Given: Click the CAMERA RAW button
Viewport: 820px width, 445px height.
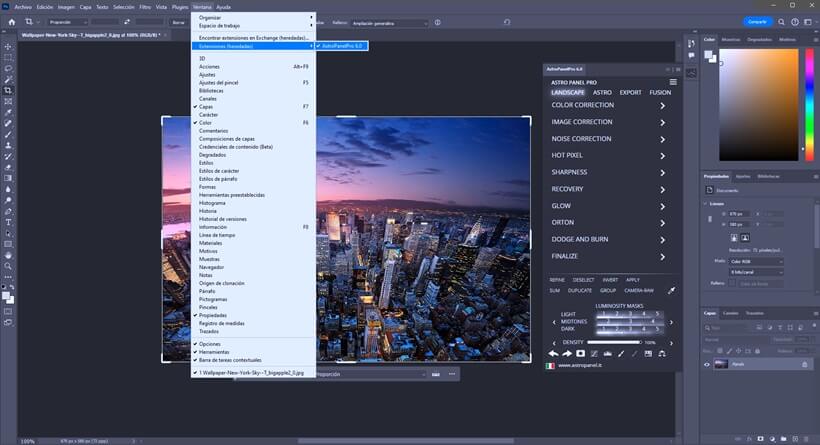Looking at the screenshot, I should (639, 290).
